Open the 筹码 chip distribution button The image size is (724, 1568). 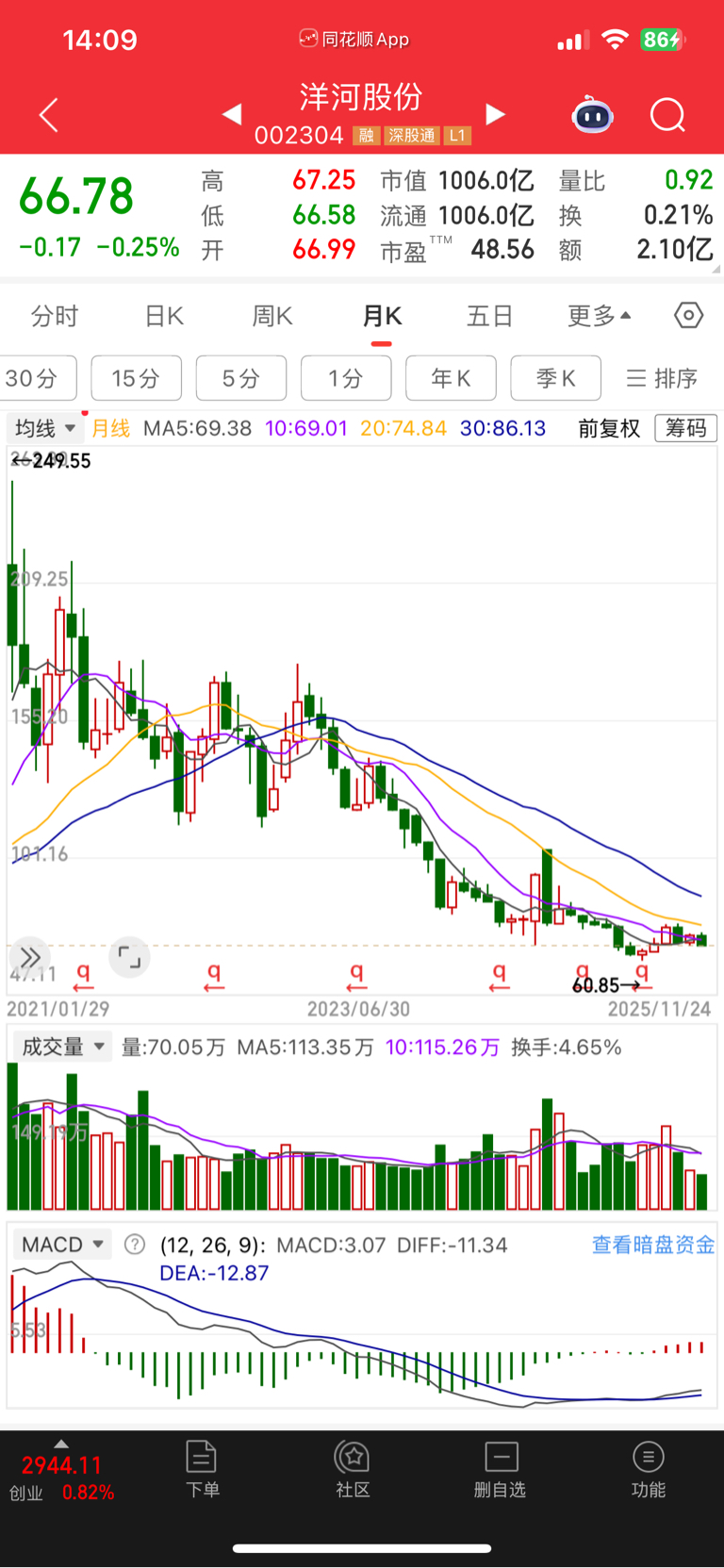pyautogui.click(x=686, y=428)
